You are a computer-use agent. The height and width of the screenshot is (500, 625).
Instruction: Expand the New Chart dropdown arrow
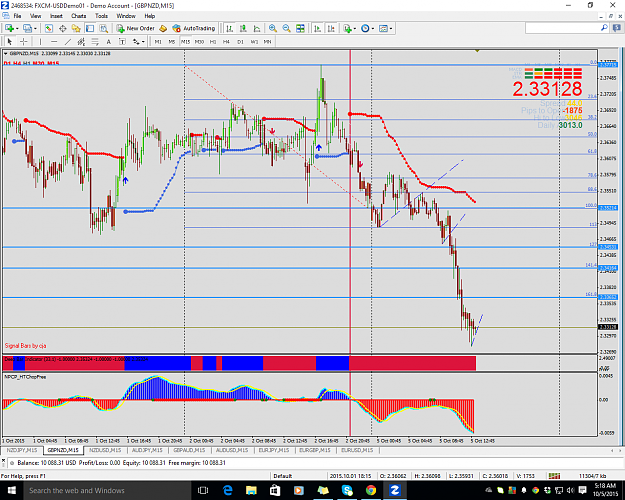pos(17,28)
